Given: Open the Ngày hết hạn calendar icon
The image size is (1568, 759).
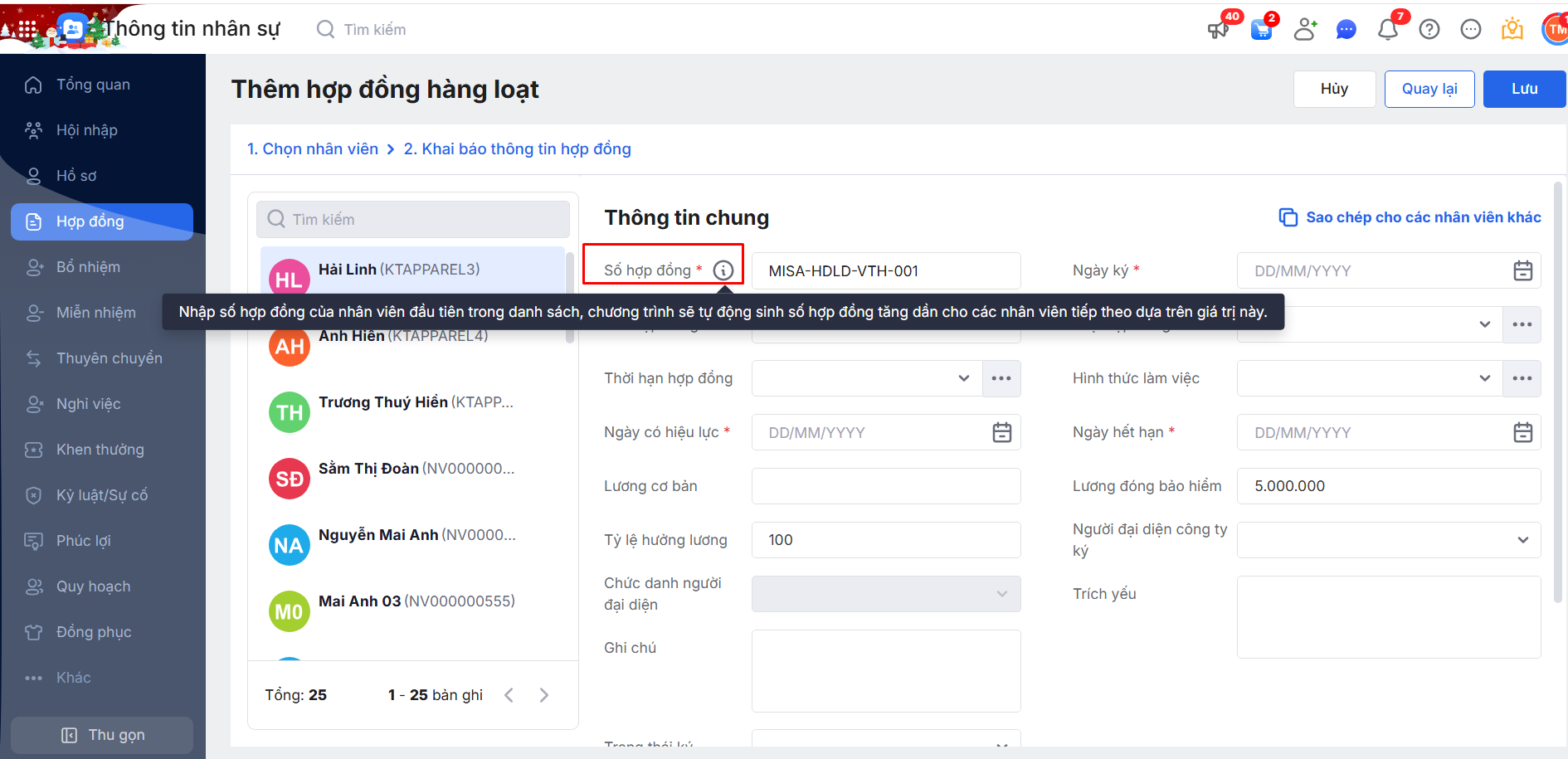Looking at the screenshot, I should click(1522, 432).
